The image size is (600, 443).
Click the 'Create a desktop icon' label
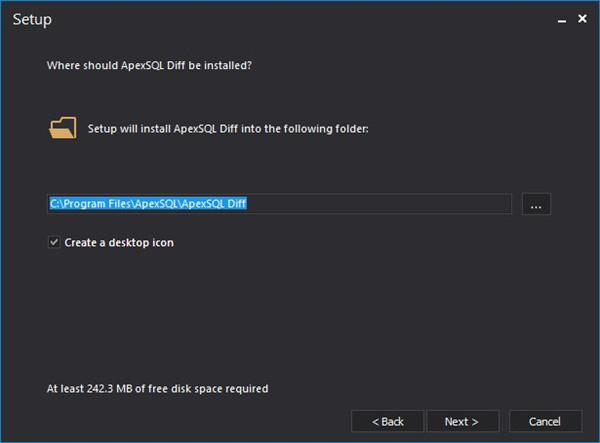coord(119,243)
